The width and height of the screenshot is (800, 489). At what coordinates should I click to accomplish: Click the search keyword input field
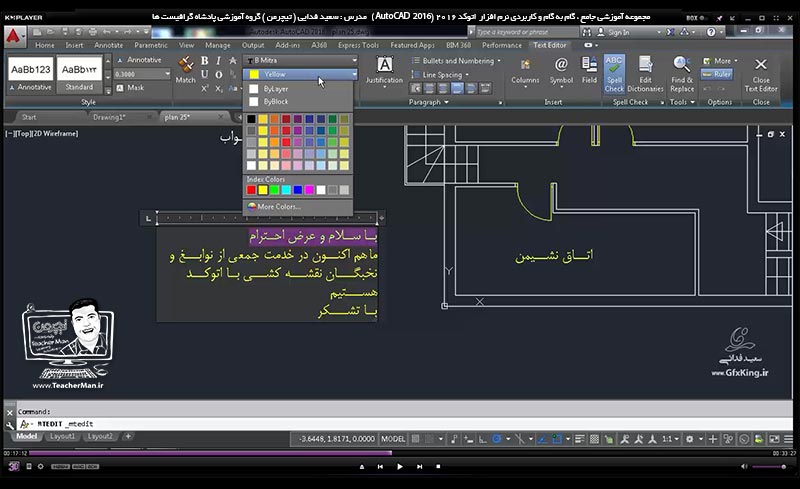[x=527, y=32]
